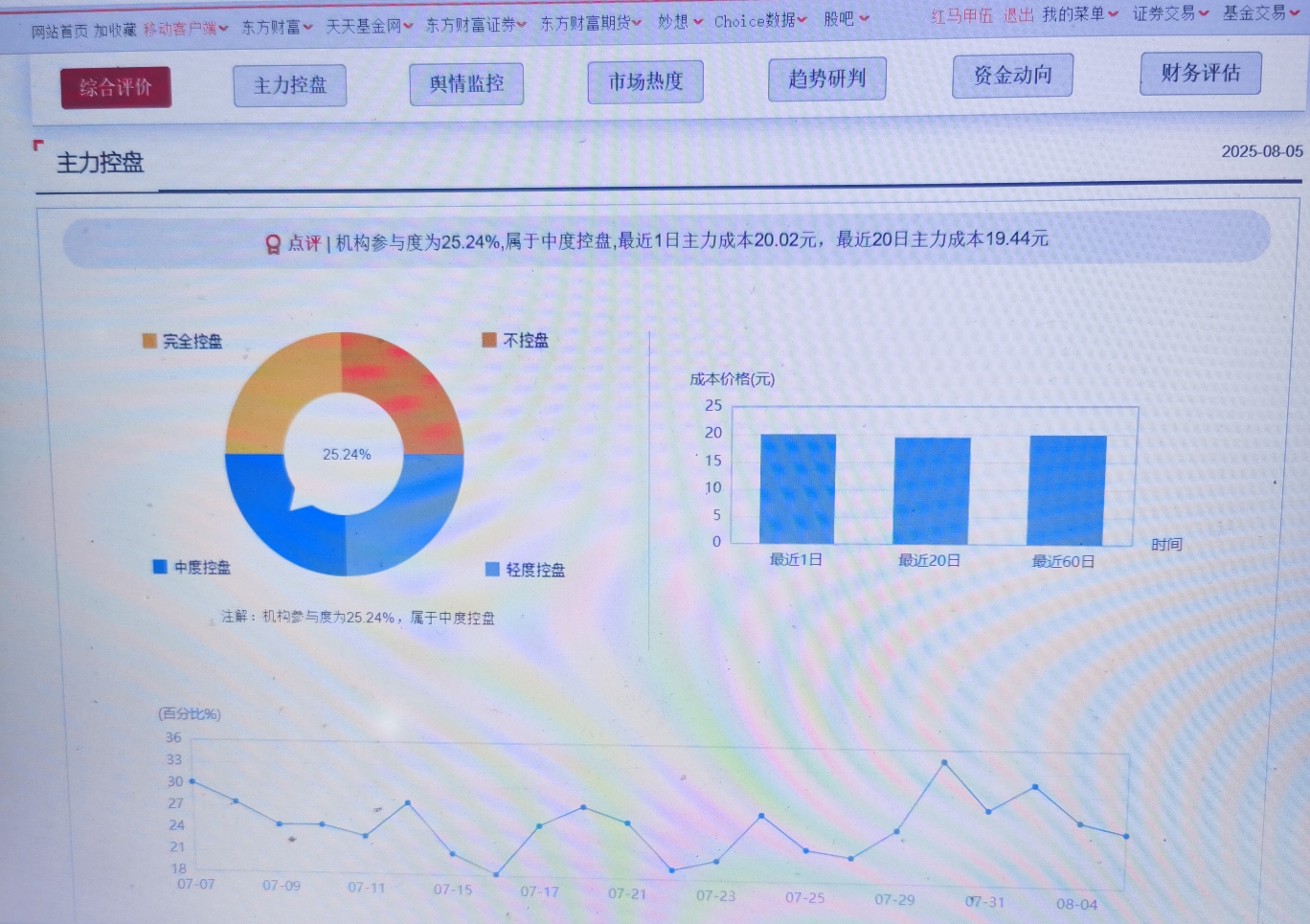Viewport: 1310px width, 924px height.
Task: Expand the 天天基金网 dropdown
Action: point(370,26)
